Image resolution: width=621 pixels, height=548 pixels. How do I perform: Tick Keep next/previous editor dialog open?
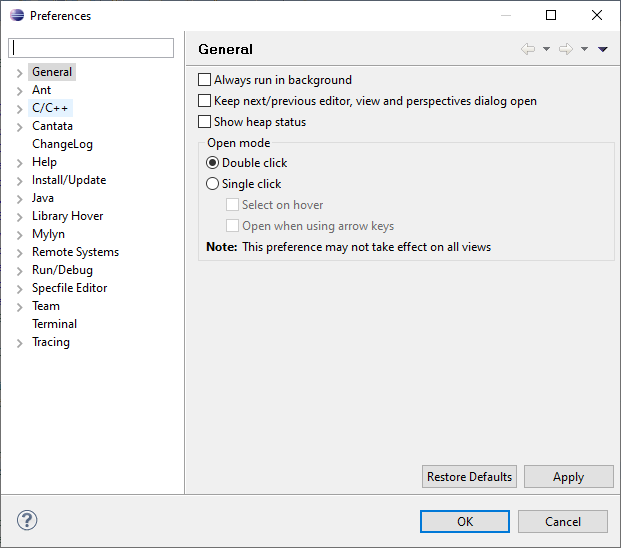click(205, 101)
